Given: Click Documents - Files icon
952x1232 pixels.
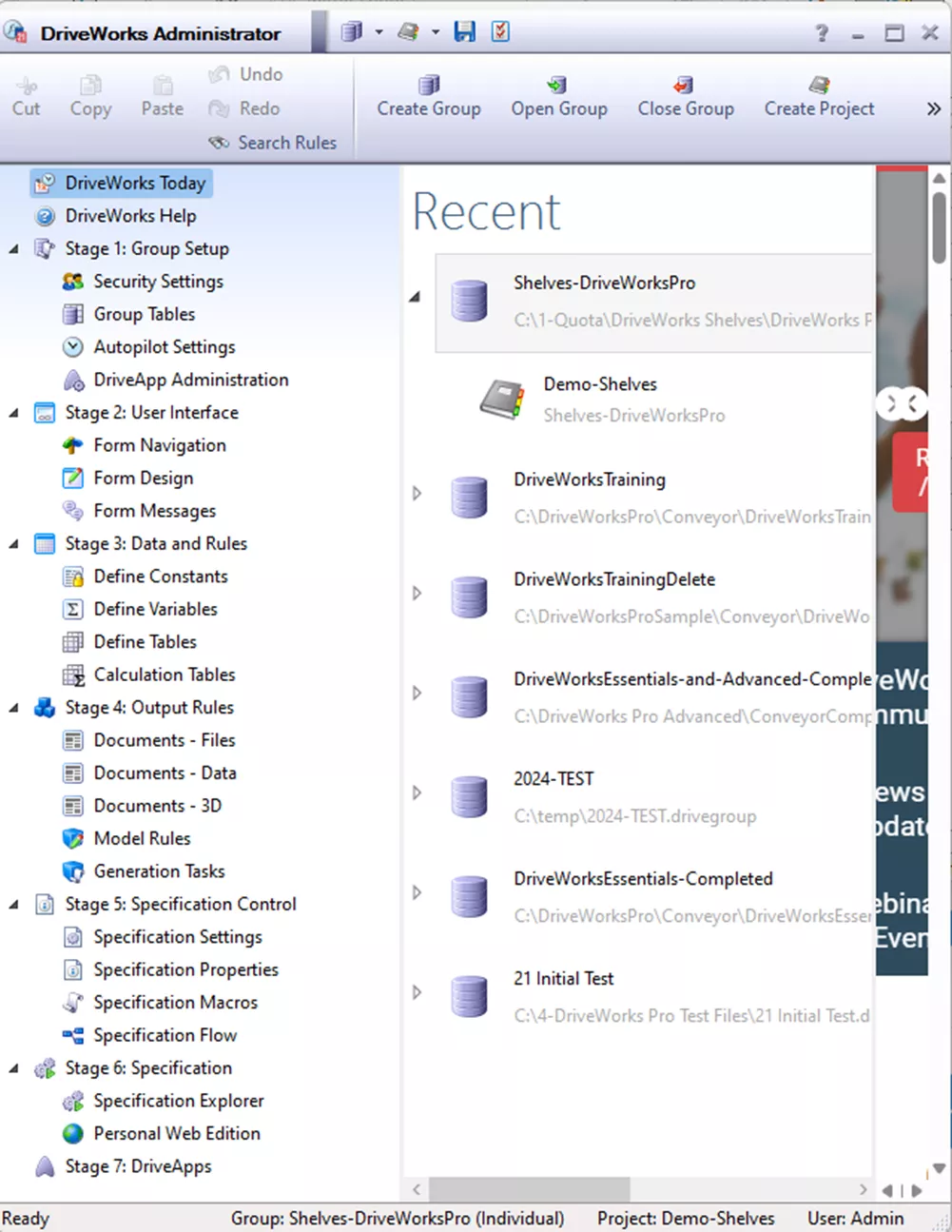Looking at the screenshot, I should tap(73, 740).
